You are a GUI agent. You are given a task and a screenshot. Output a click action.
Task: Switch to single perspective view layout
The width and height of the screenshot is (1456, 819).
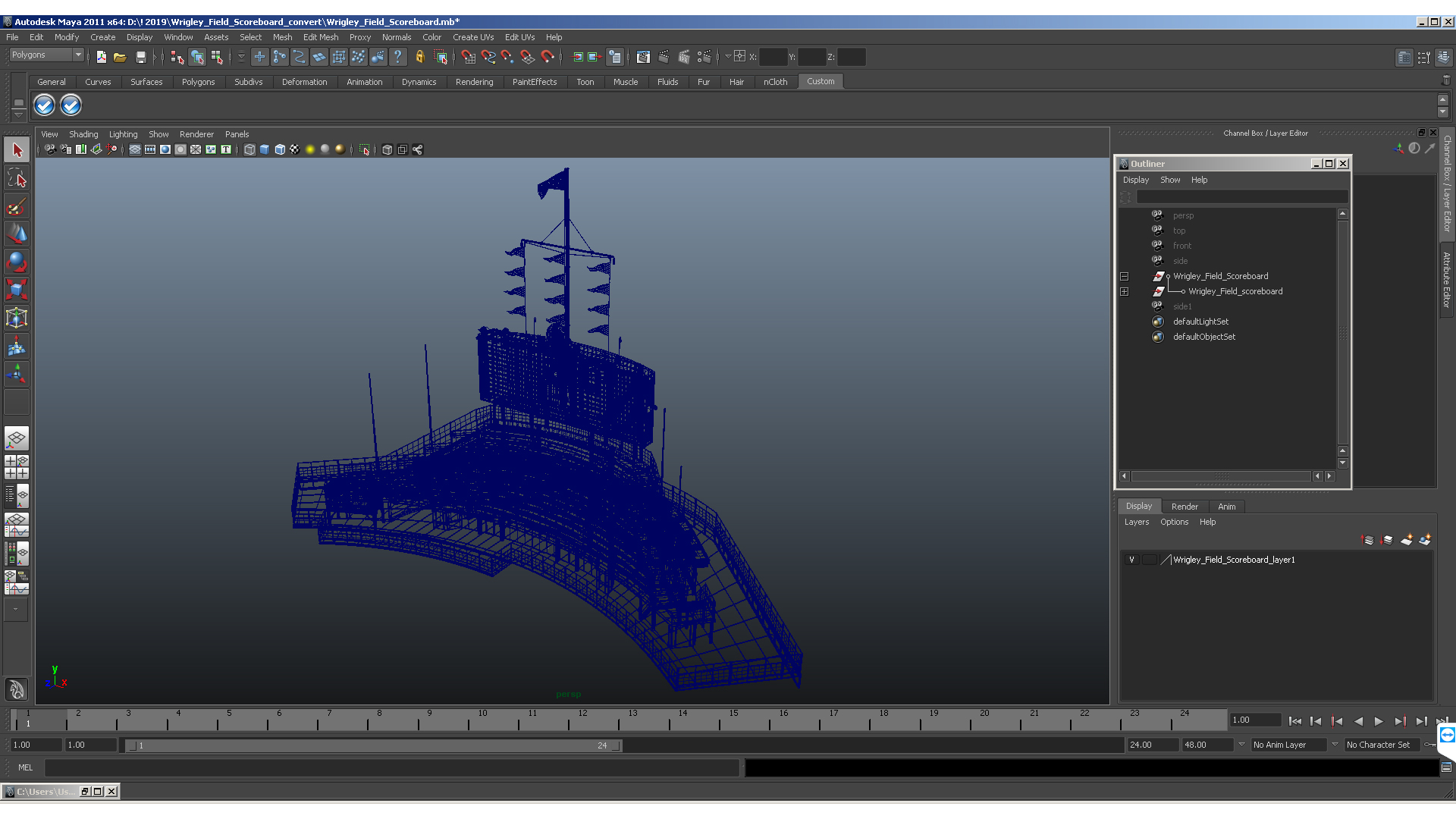(x=17, y=438)
